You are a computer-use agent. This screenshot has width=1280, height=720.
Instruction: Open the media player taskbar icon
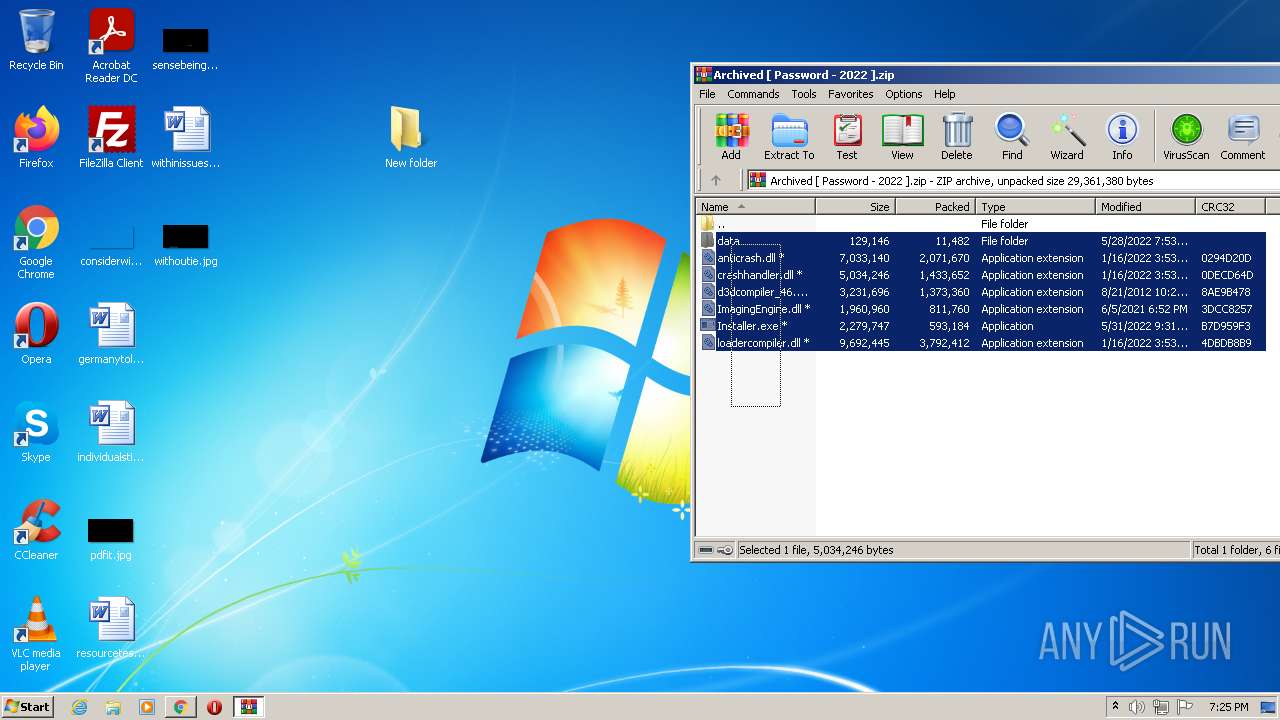(147, 707)
